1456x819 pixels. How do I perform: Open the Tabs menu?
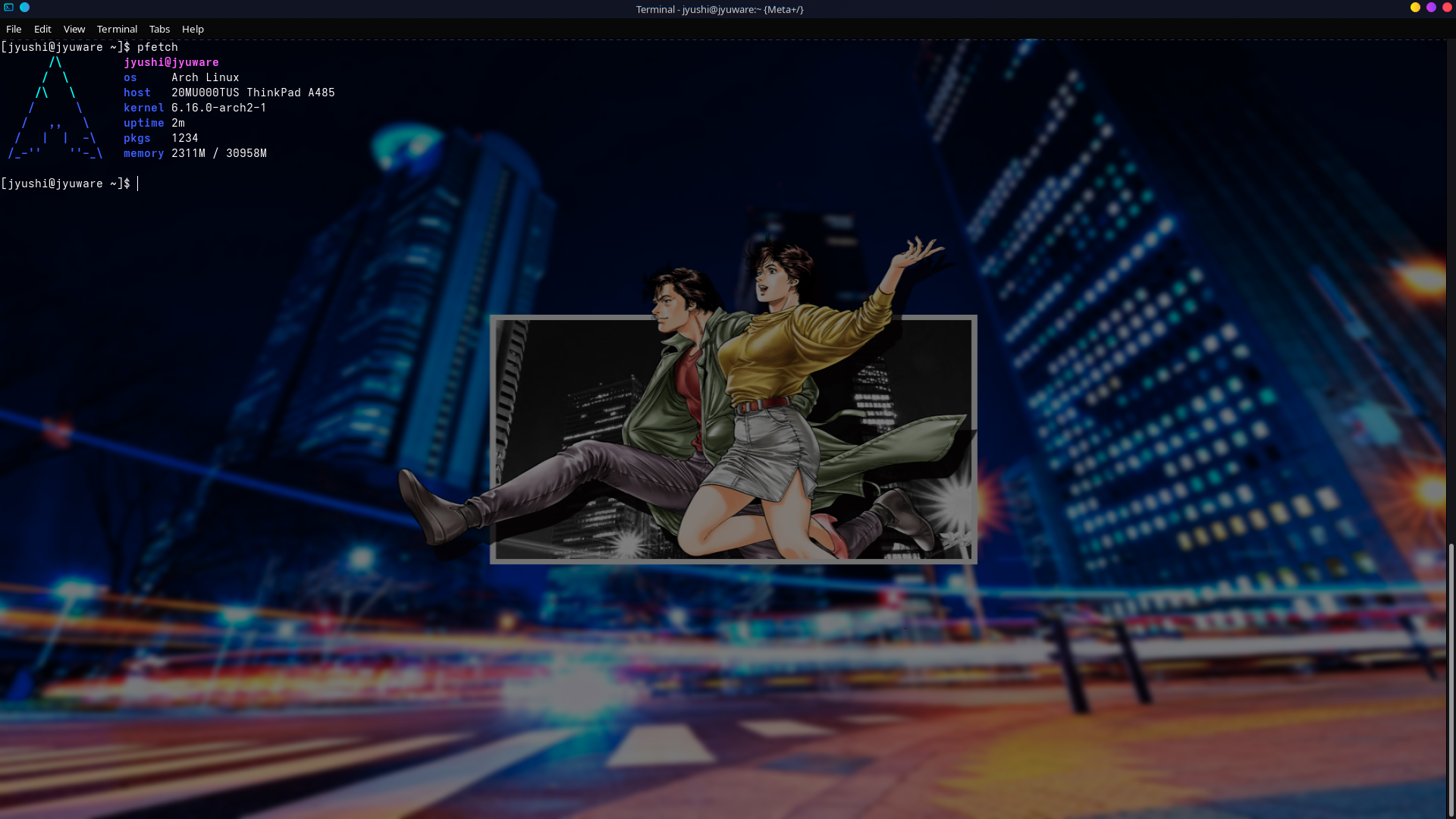tap(159, 29)
